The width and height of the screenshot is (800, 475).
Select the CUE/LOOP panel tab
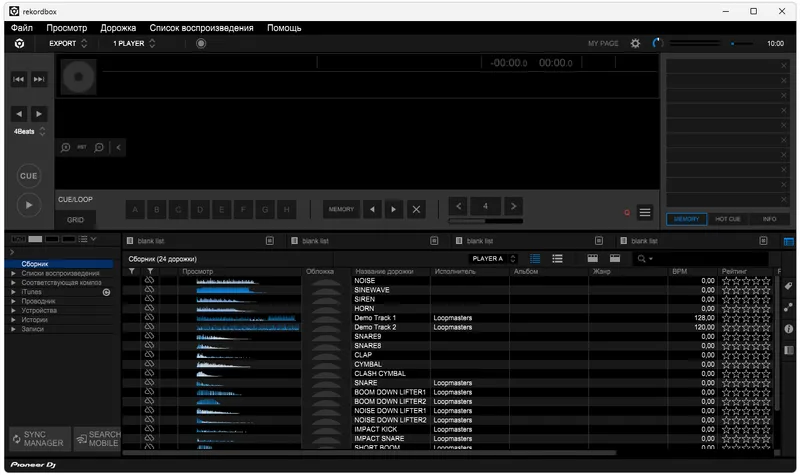point(76,199)
